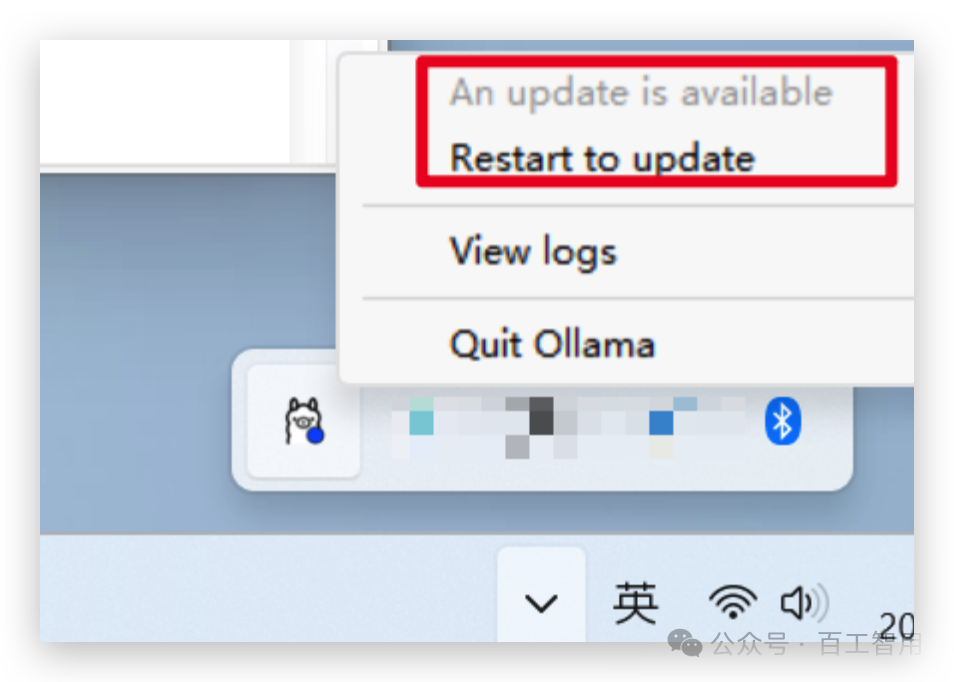The height and width of the screenshot is (682, 954).
Task: Open the Wi-Fi network icon
Action: (733, 602)
